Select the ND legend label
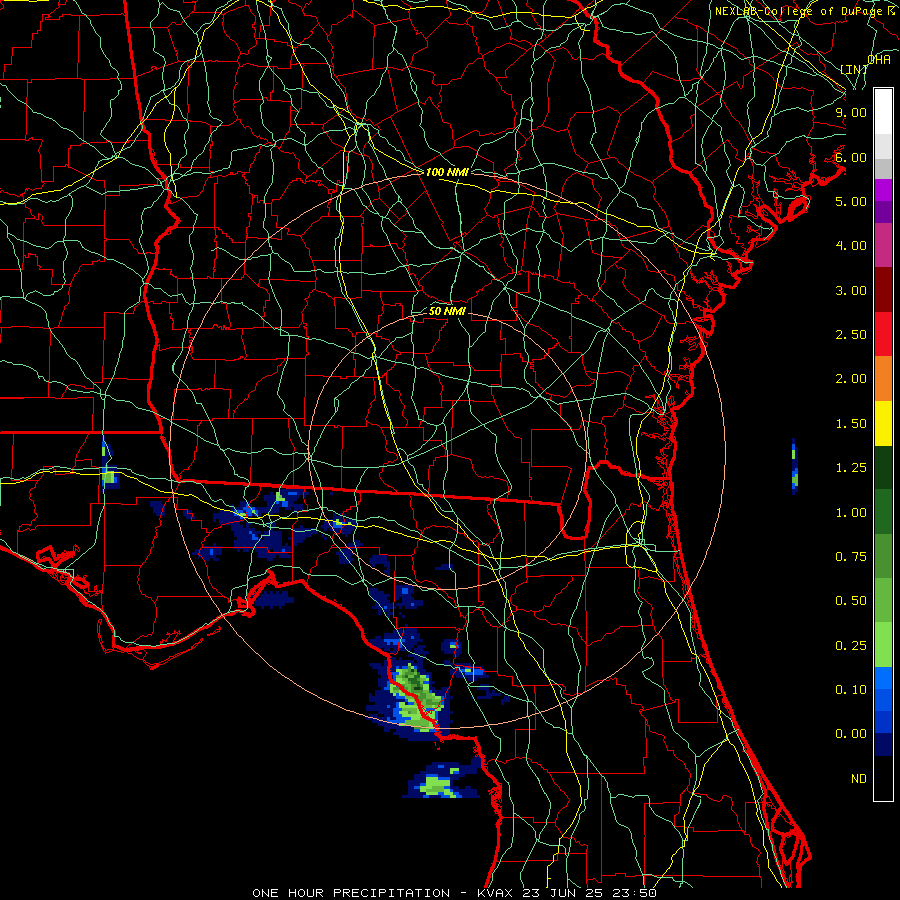Screen dimensions: 900x900 point(859,779)
